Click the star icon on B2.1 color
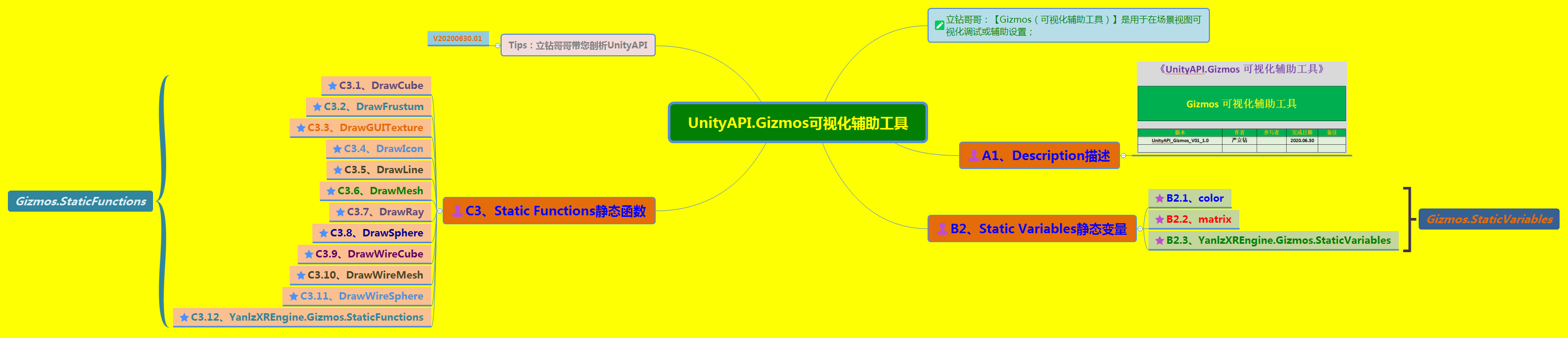 [1159, 198]
